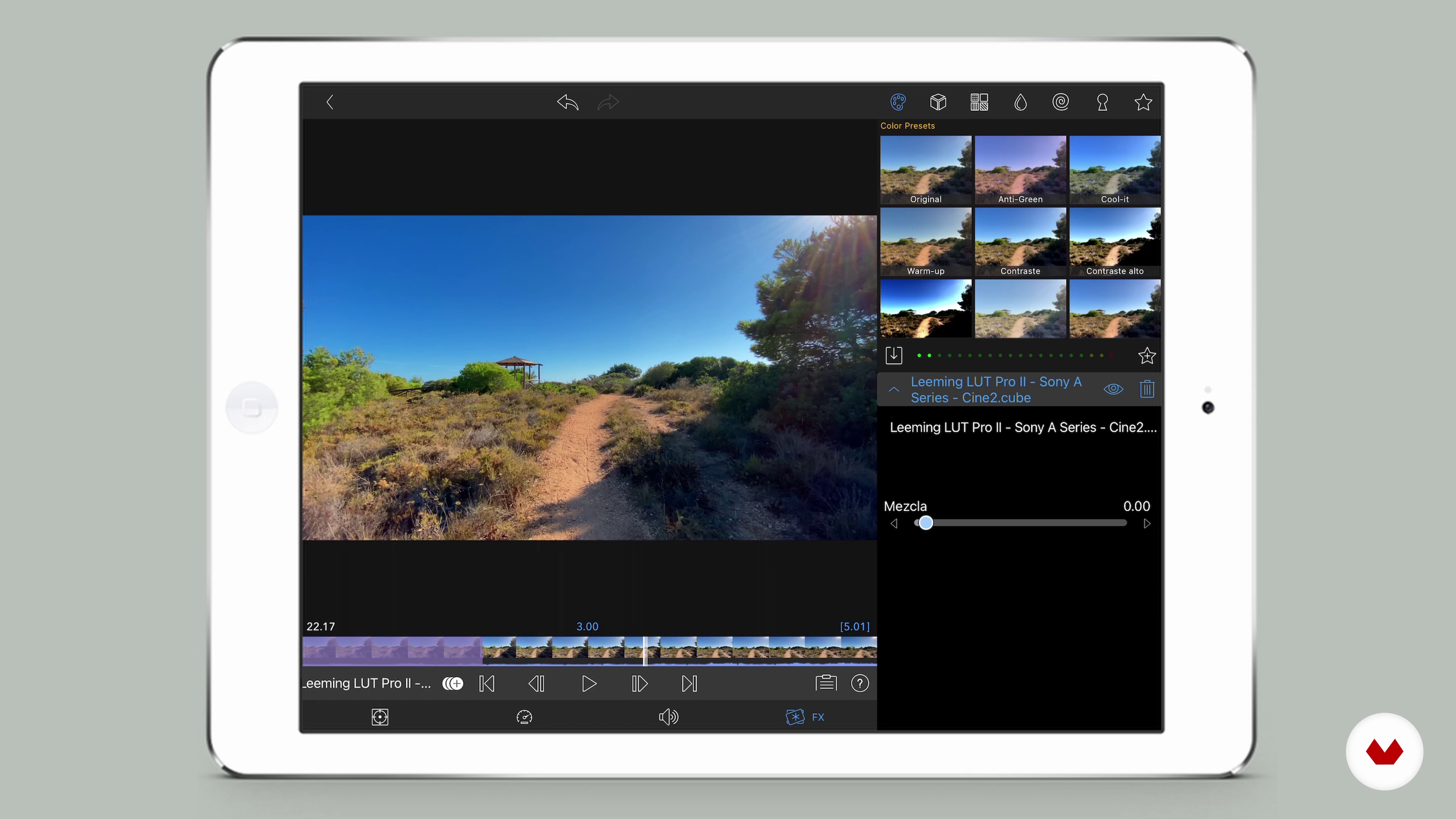This screenshot has width=1456, height=819.
Task: Go back with the left chevron arrow
Action: coord(330,102)
